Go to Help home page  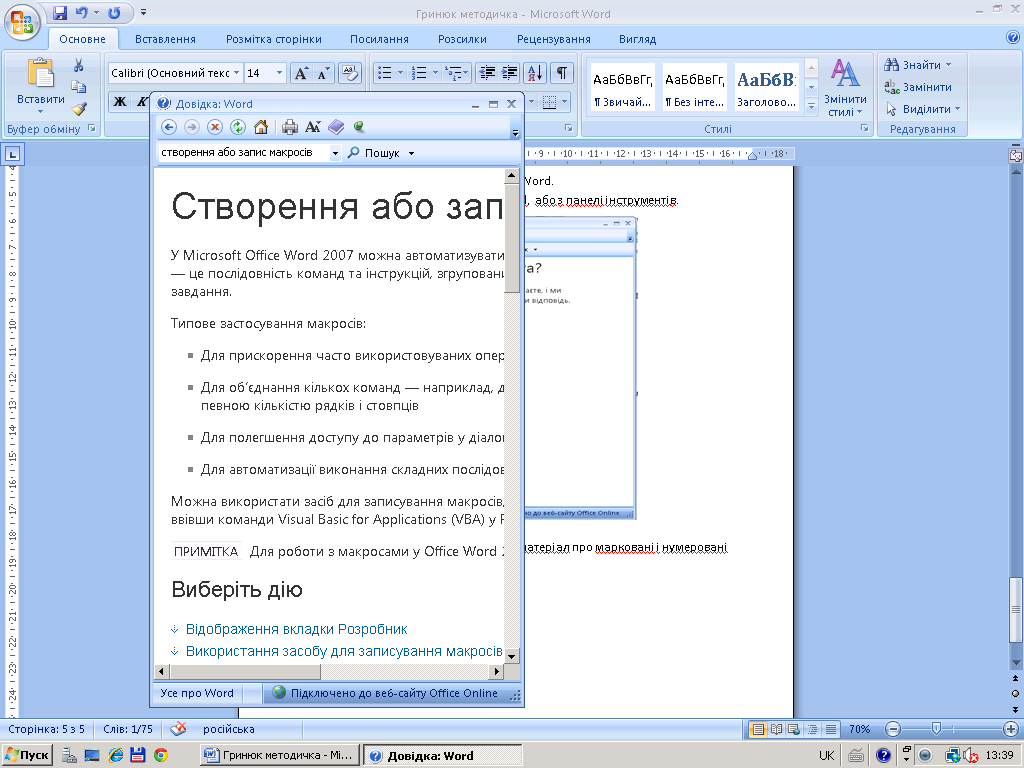[261, 127]
